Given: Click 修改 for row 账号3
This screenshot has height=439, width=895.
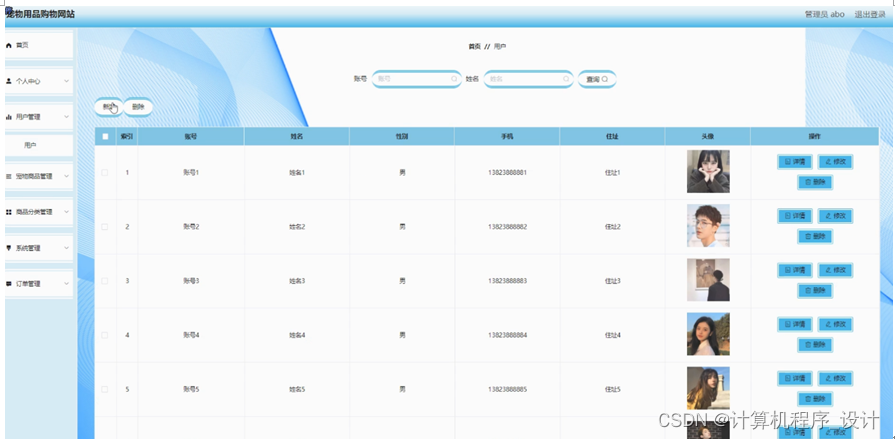Looking at the screenshot, I should pyautogui.click(x=836, y=270).
